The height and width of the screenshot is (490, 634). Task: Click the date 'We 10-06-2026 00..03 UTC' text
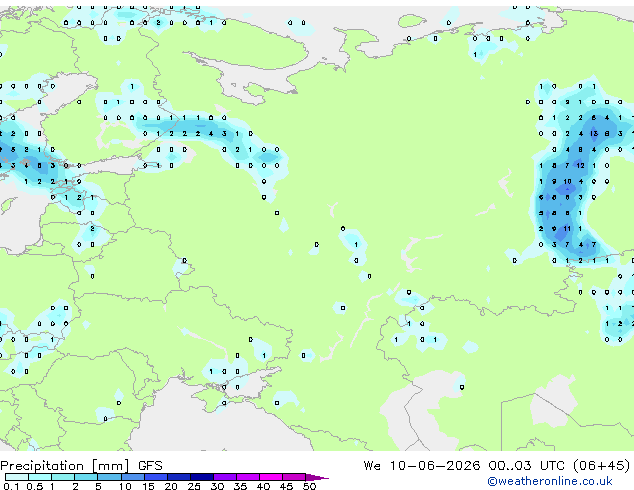(x=463, y=465)
